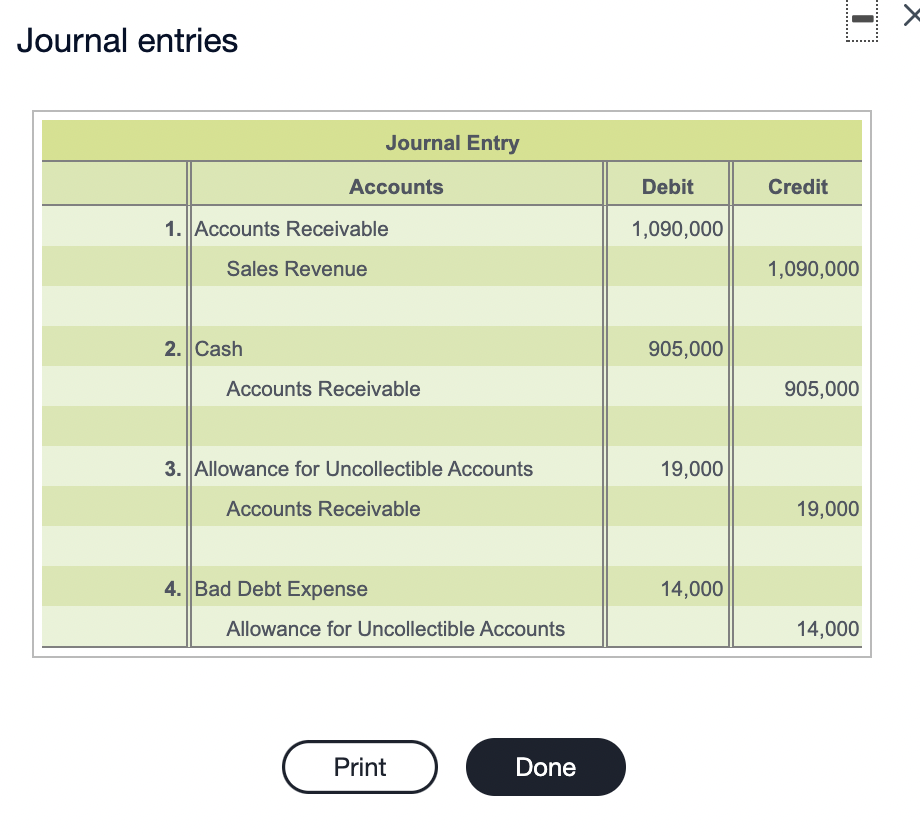Screen dimensions: 920x836
Task: Click the 14,000 credit amount cell
Action: (828, 629)
